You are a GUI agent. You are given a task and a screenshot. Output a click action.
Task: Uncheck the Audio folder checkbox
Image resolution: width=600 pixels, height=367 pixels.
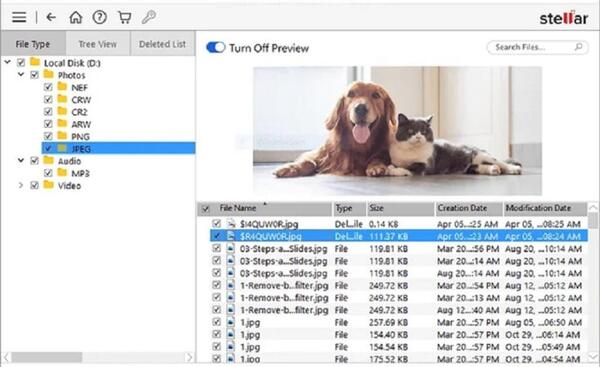[34, 161]
